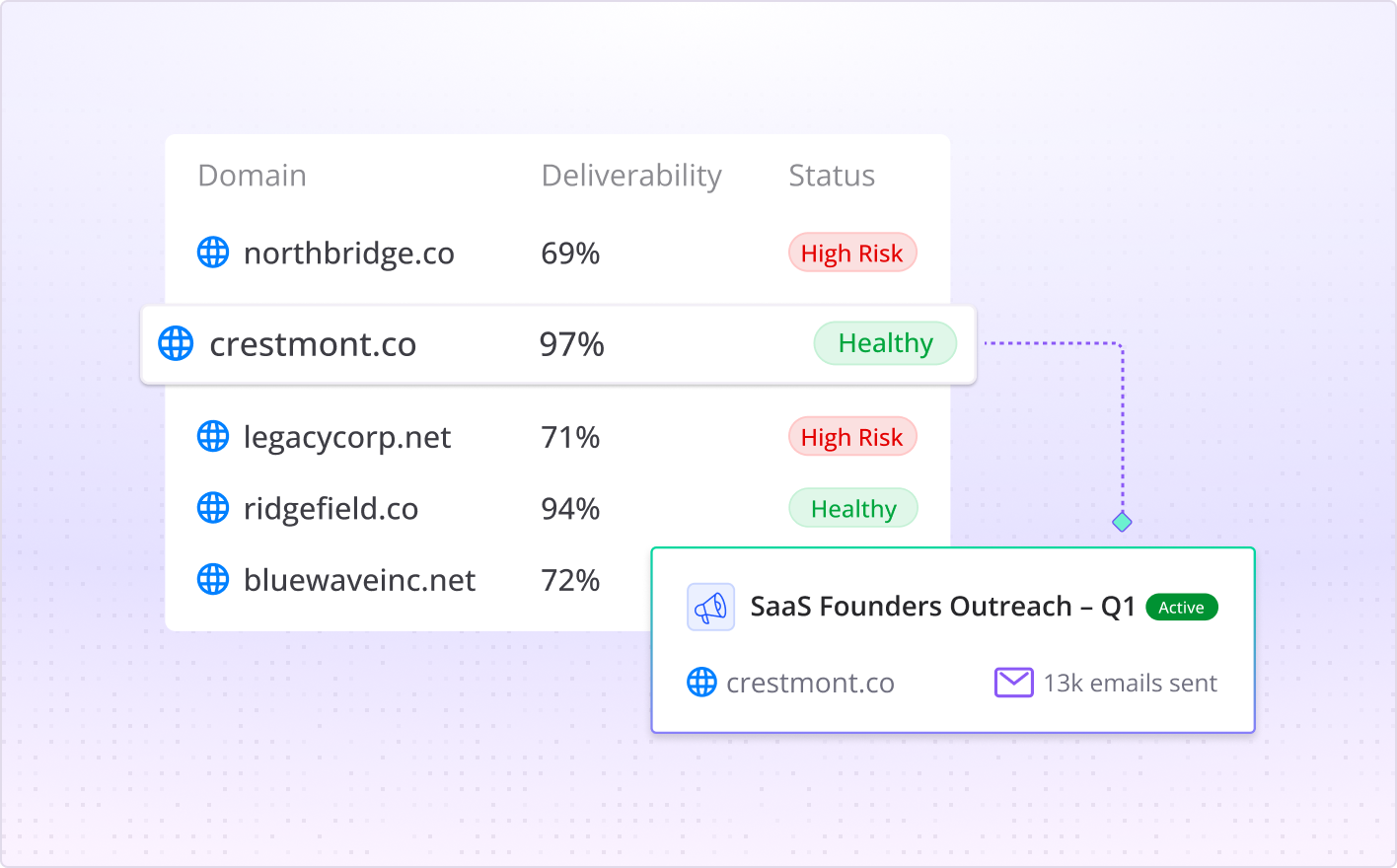Open the SaaS Founders Outreach – Q1 campaign
The height and width of the screenshot is (868, 1397).
pyautogui.click(x=942, y=607)
